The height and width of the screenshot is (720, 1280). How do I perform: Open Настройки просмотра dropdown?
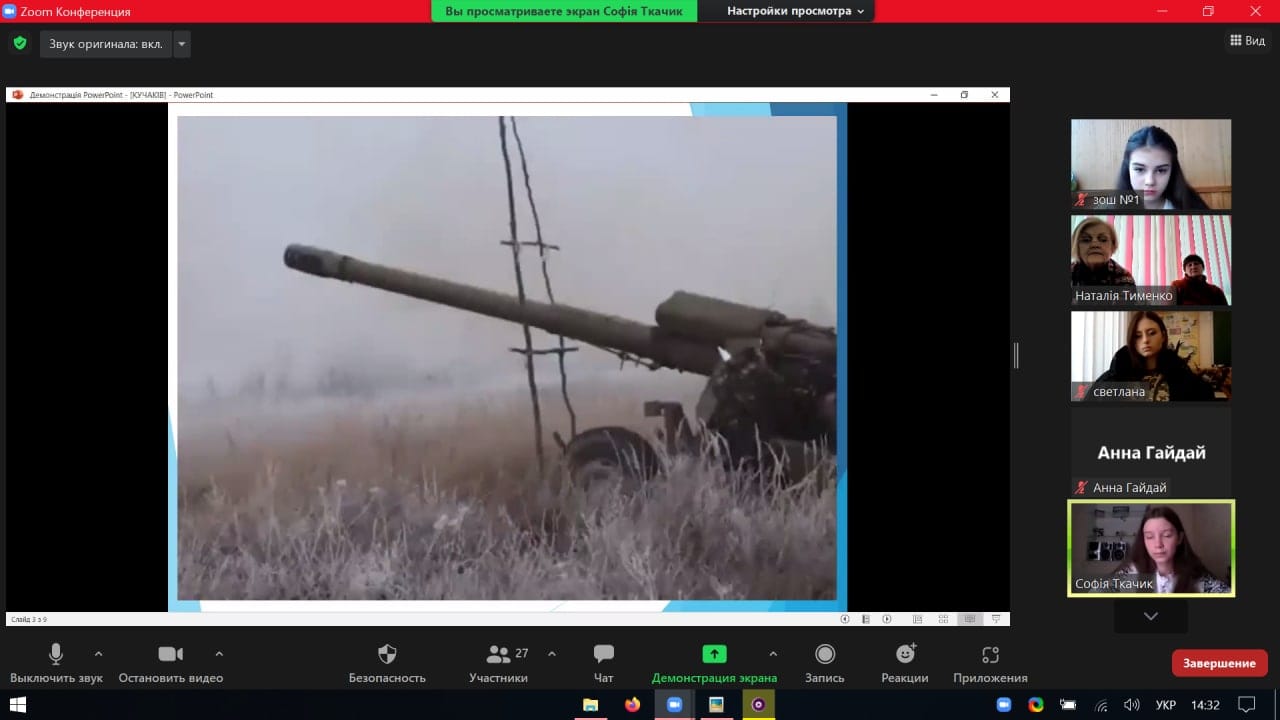[x=795, y=11]
